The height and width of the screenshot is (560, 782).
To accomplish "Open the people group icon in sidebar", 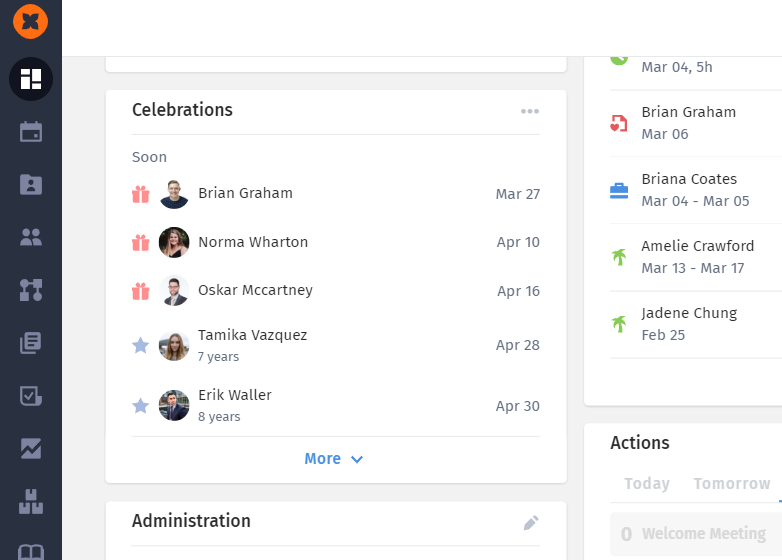I will [31, 237].
